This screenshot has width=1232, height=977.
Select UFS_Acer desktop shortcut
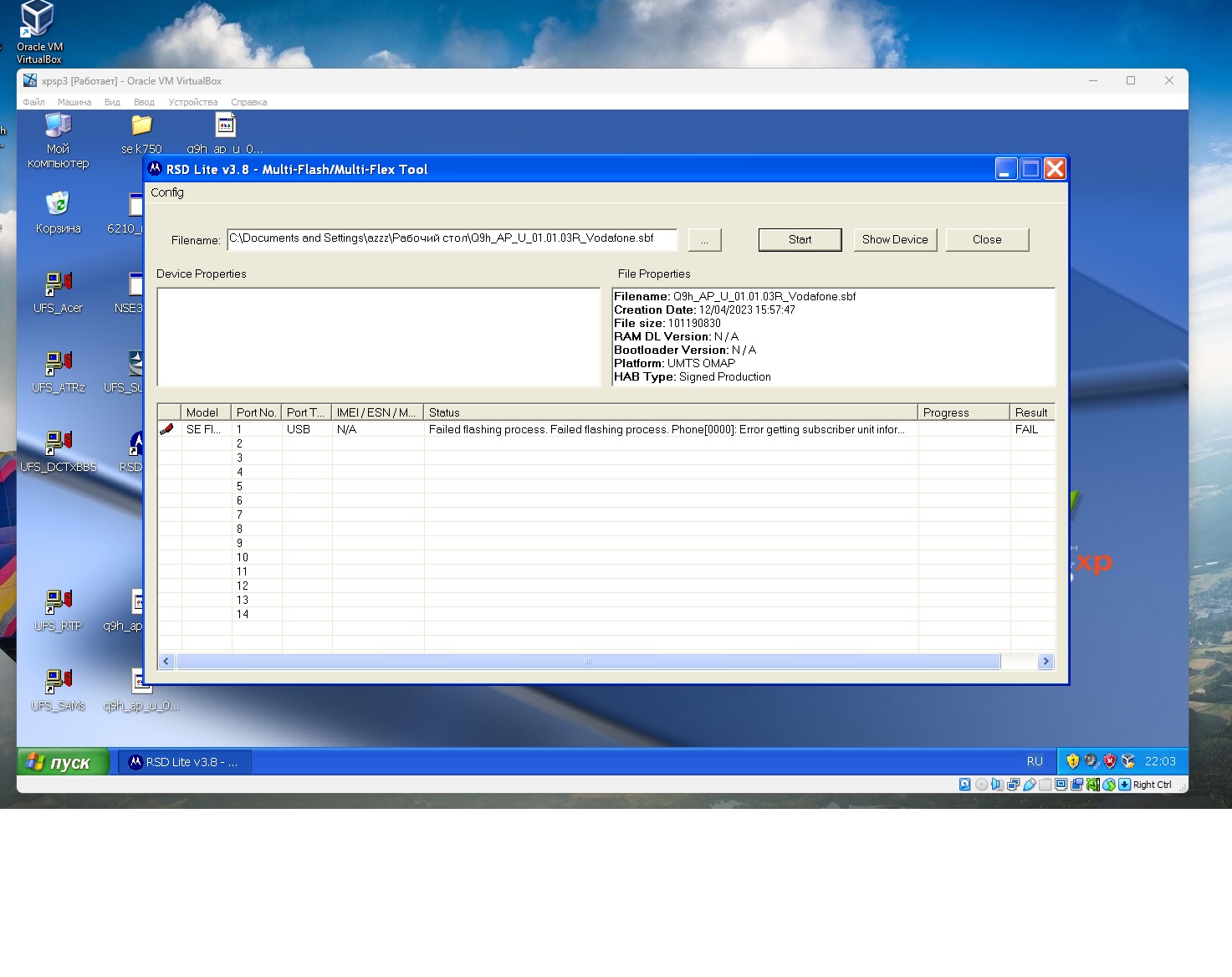pos(58,292)
